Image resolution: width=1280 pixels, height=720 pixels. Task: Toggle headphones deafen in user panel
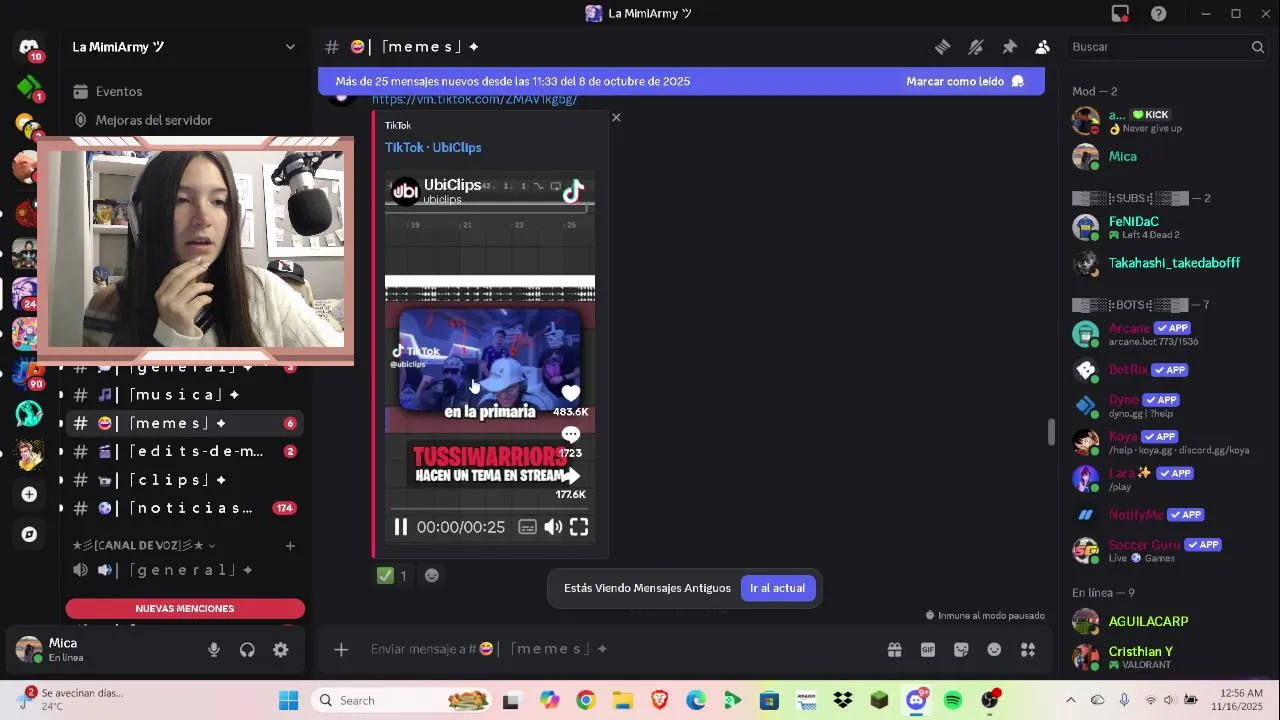[x=247, y=650]
